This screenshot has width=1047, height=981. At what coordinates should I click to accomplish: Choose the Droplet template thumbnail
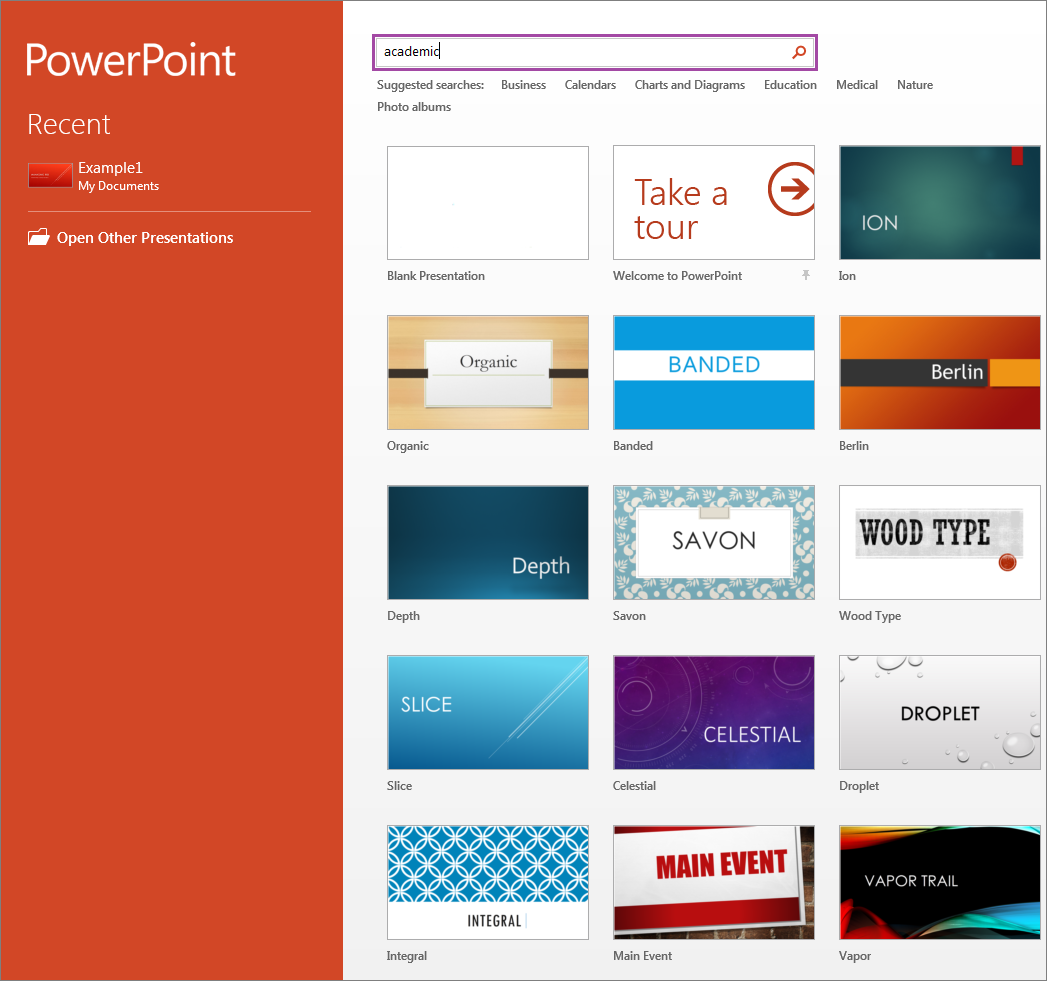(939, 713)
